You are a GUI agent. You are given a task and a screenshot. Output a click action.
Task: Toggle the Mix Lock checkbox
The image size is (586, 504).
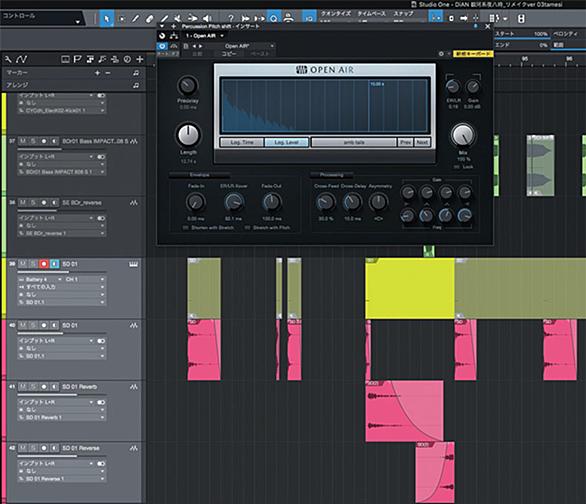click(456, 167)
